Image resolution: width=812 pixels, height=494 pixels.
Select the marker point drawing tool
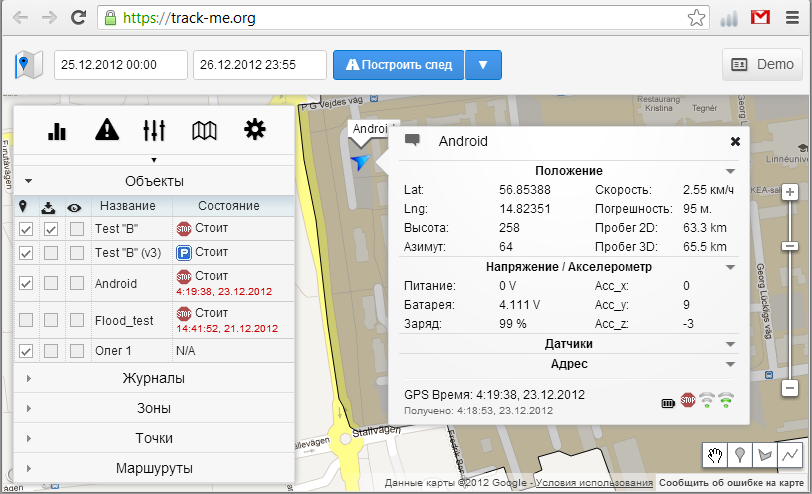pyautogui.click(x=740, y=455)
